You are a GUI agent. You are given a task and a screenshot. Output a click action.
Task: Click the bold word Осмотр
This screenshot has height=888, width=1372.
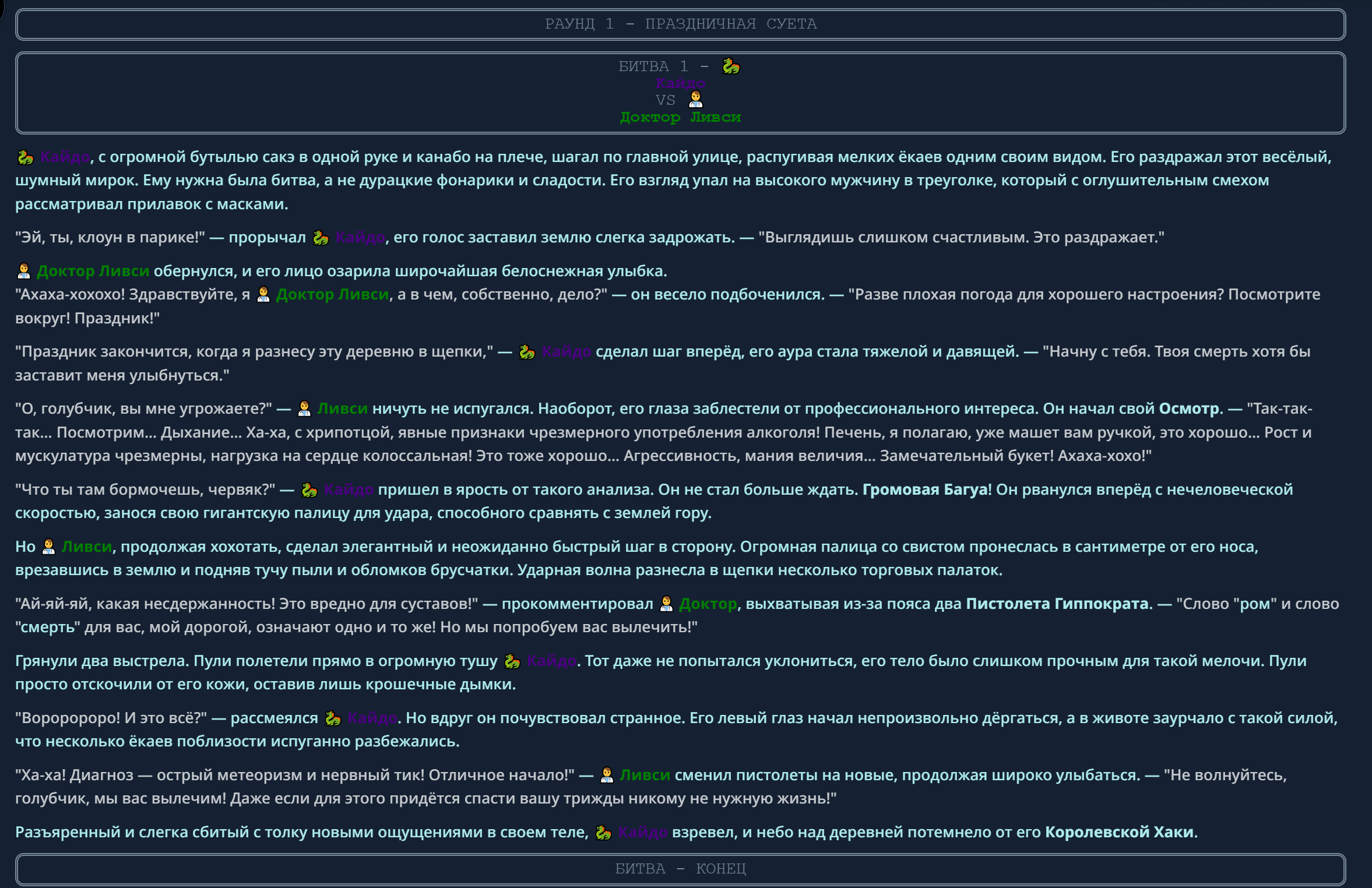(x=1189, y=409)
